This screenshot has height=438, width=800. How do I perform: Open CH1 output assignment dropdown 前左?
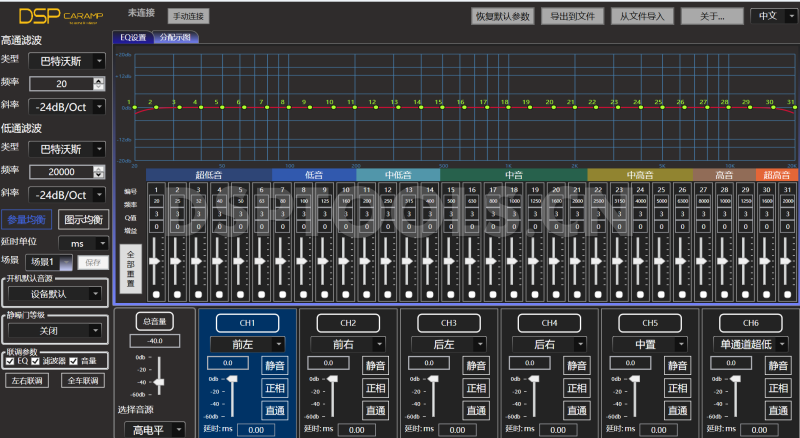click(249, 344)
